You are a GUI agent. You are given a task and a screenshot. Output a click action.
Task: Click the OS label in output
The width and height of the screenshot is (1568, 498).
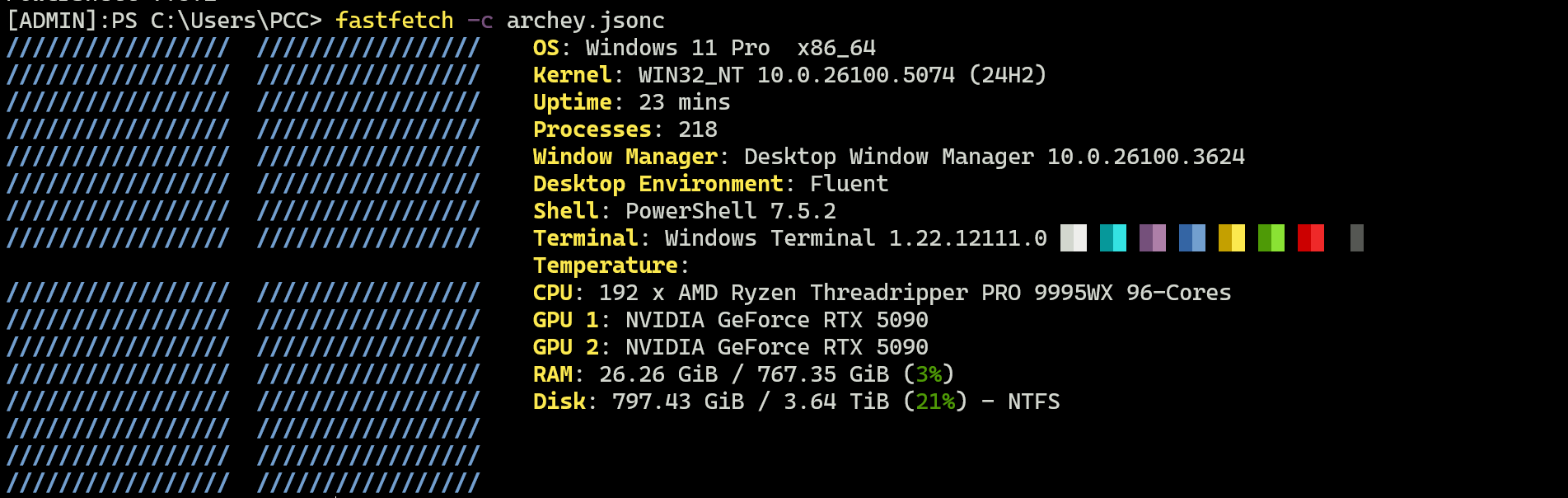(546, 48)
